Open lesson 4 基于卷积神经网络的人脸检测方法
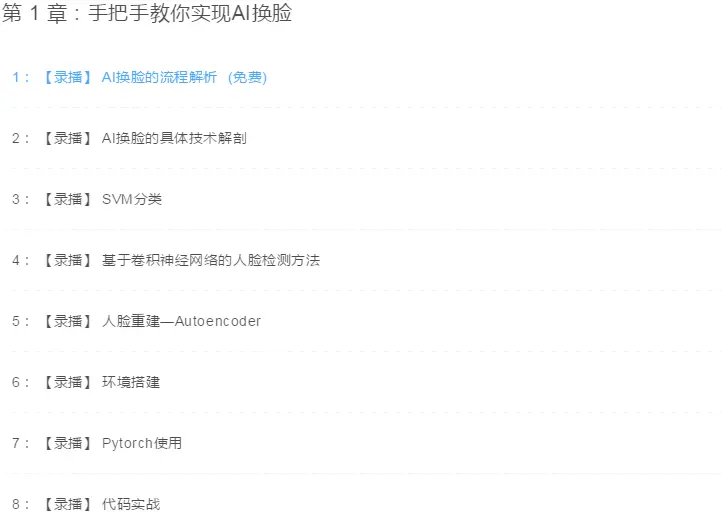The height and width of the screenshot is (529, 721). (x=211, y=260)
